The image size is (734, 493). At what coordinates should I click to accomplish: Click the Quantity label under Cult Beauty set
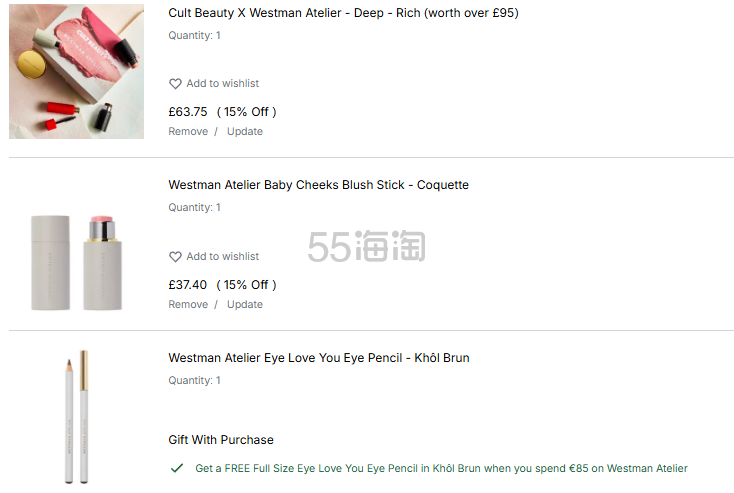(x=194, y=36)
